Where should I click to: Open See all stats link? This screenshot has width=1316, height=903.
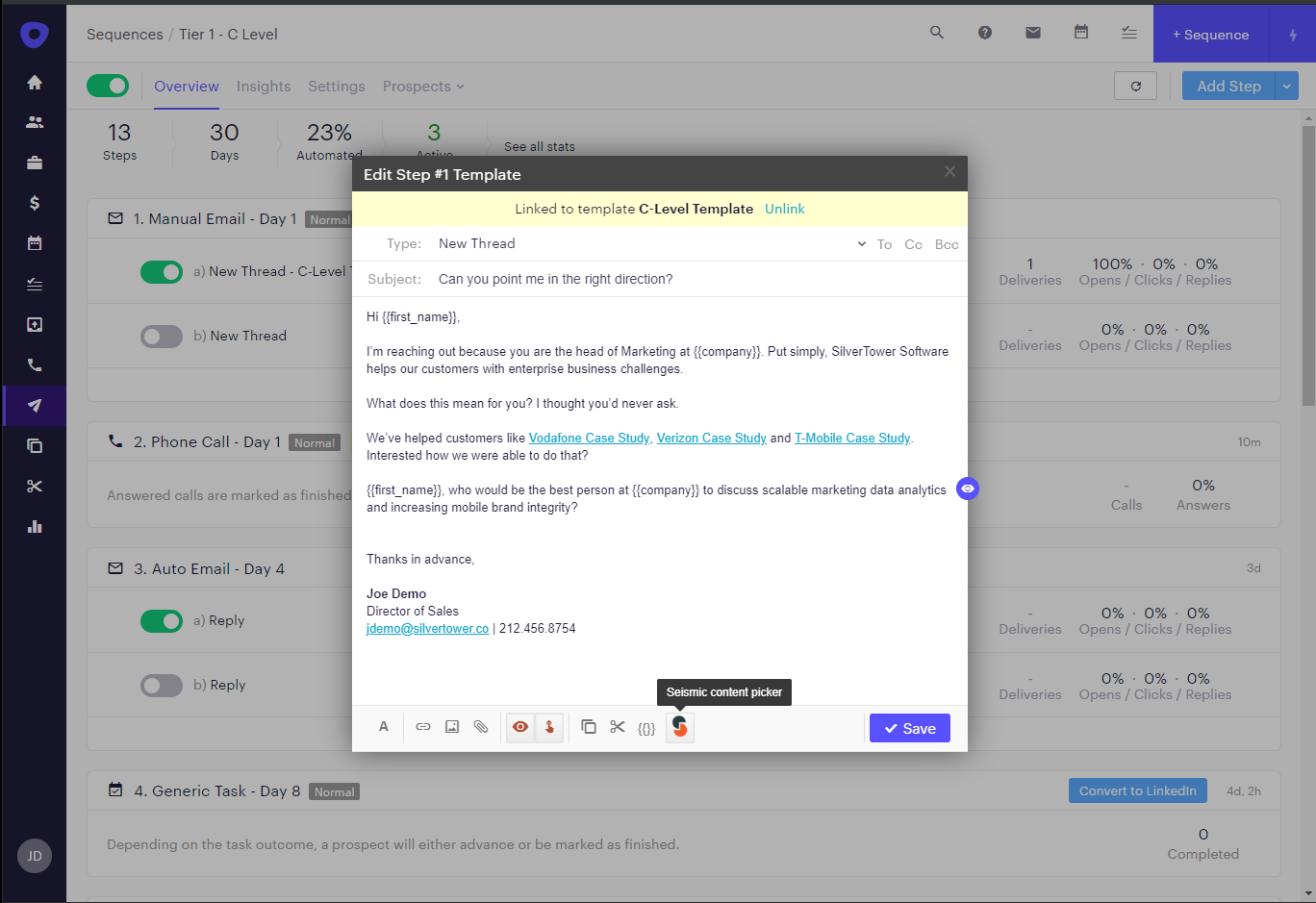point(540,147)
